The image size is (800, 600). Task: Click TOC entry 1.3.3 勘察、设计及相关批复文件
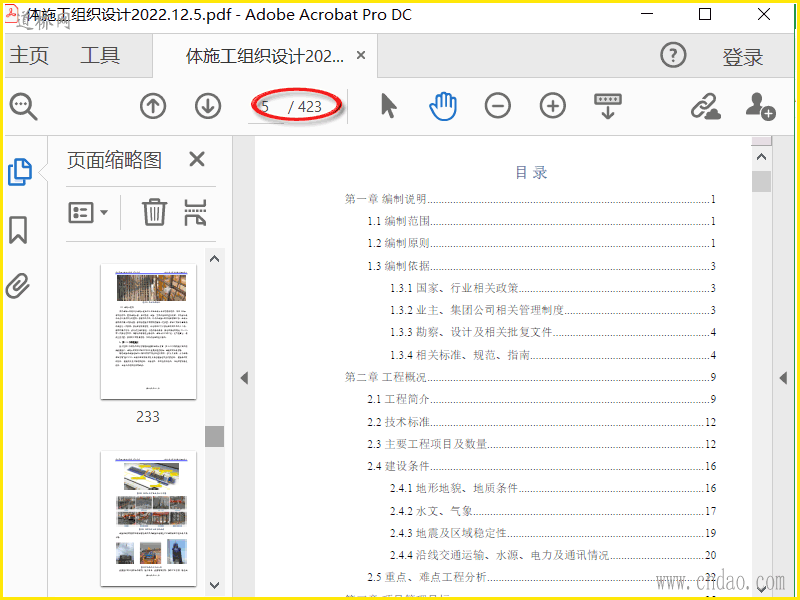pyautogui.click(x=553, y=332)
